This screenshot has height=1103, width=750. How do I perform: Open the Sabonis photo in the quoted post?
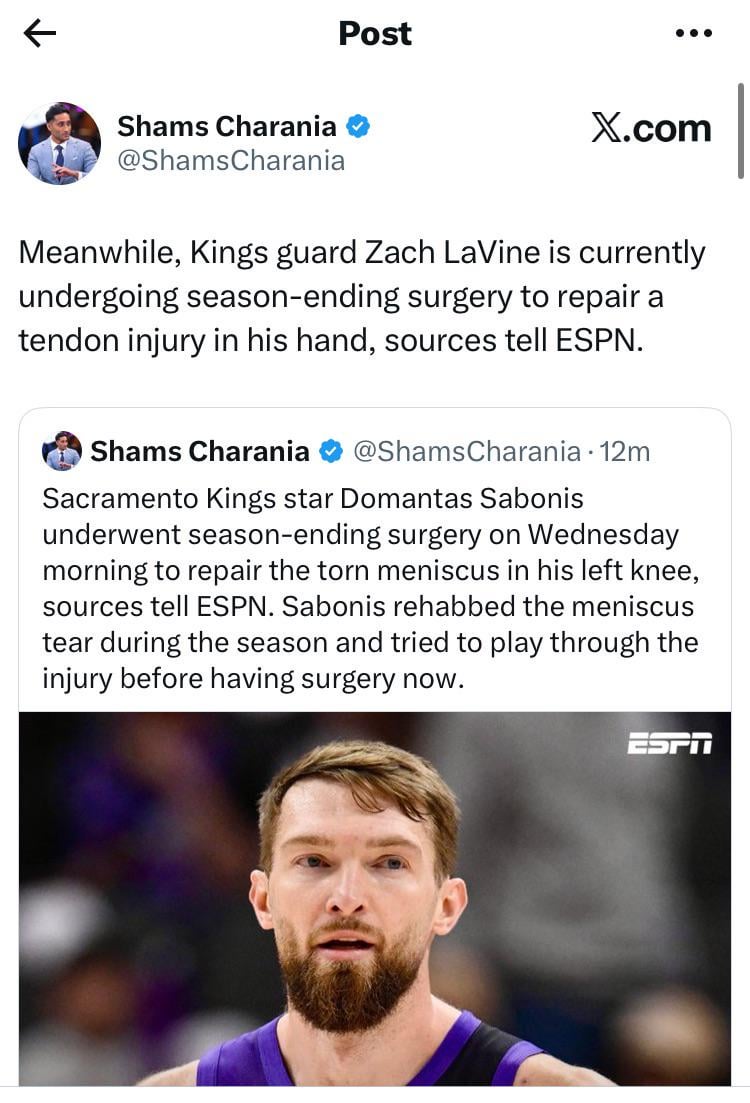point(375,900)
